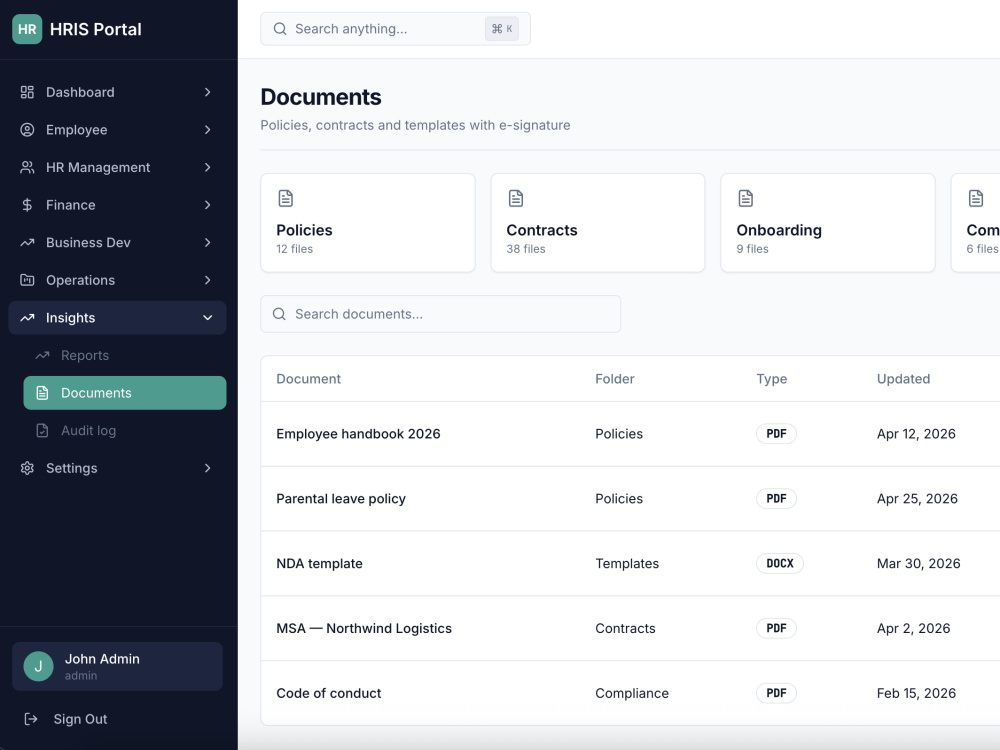Open the John Admin profile card
Image resolution: width=1000 pixels, height=750 pixels.
tap(117, 666)
